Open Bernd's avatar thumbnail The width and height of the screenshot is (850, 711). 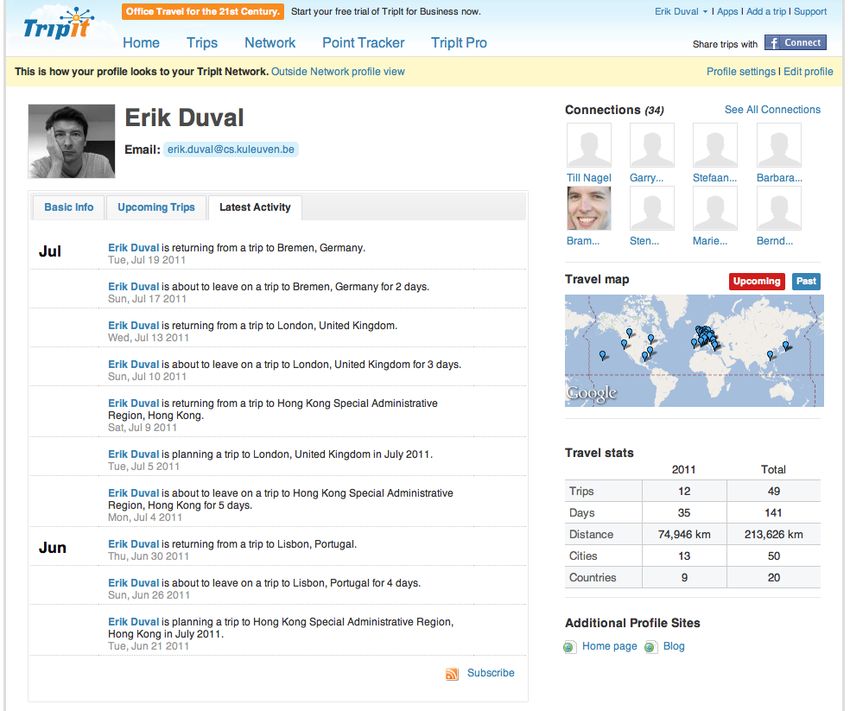pos(778,209)
